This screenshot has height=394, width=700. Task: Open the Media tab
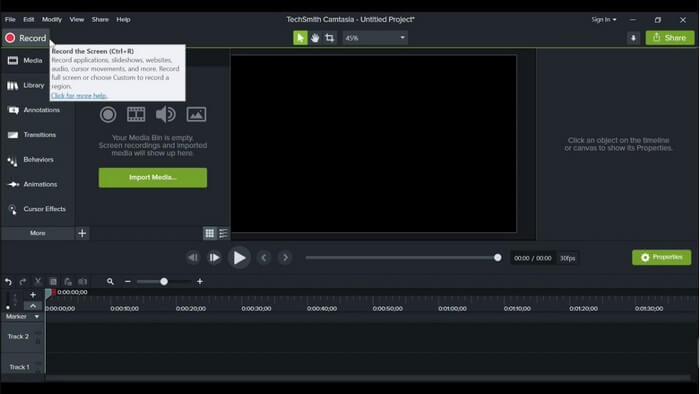pyautogui.click(x=25, y=60)
